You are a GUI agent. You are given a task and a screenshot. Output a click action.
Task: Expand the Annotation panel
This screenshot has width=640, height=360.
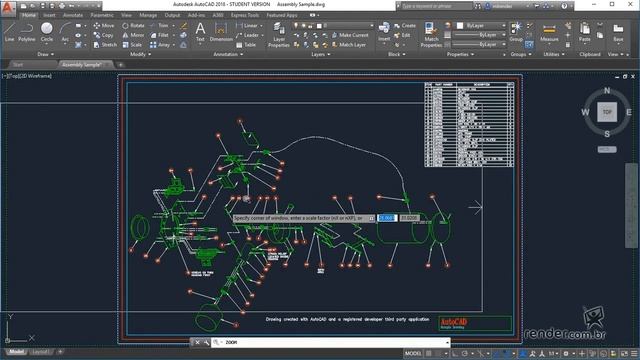pos(228,54)
